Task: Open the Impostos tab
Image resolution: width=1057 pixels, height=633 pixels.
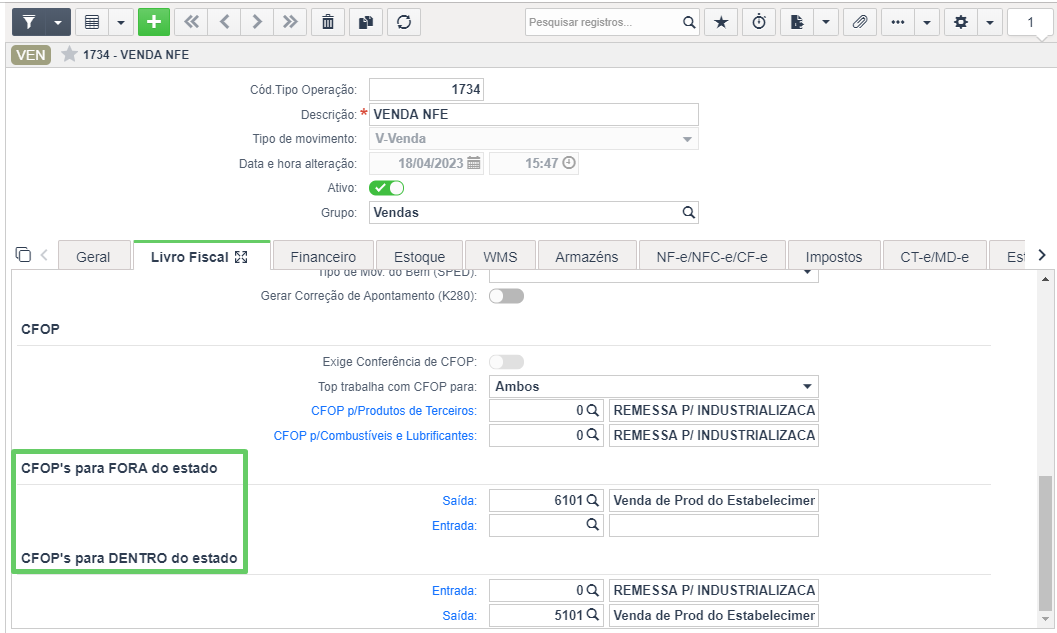Action: pyautogui.click(x=834, y=257)
